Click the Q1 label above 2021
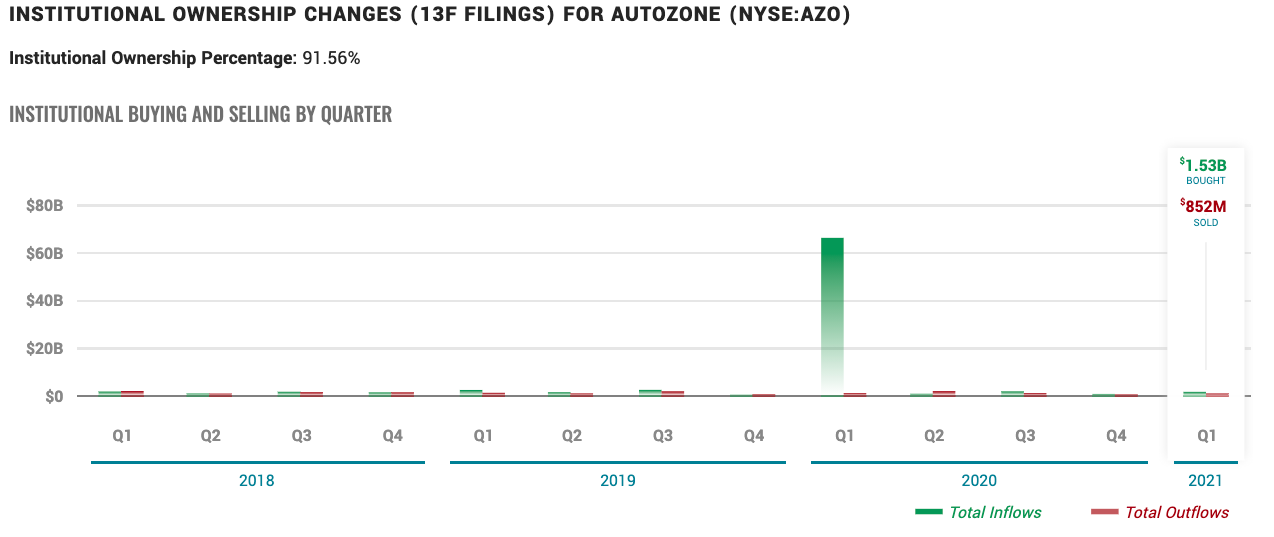Screen dimensions: 1274x537 [x=1206, y=436]
